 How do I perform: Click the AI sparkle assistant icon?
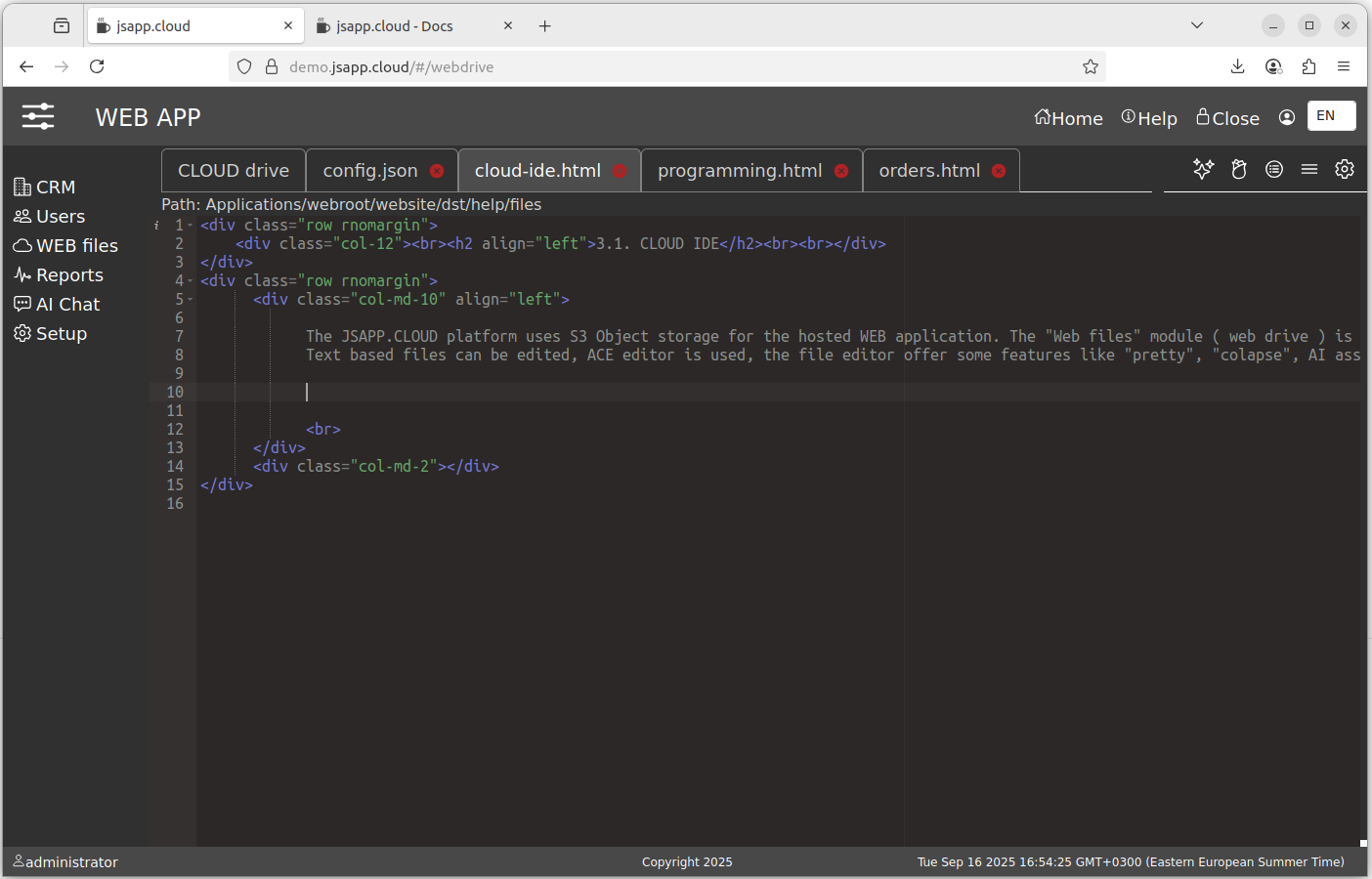(1203, 169)
